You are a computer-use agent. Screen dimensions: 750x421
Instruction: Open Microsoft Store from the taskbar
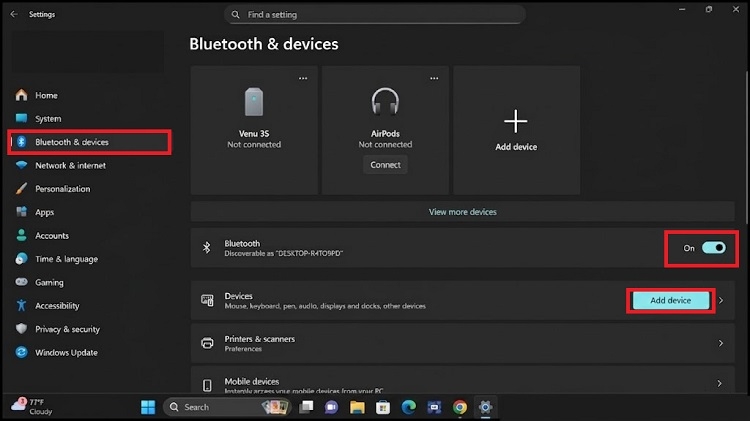(383, 407)
